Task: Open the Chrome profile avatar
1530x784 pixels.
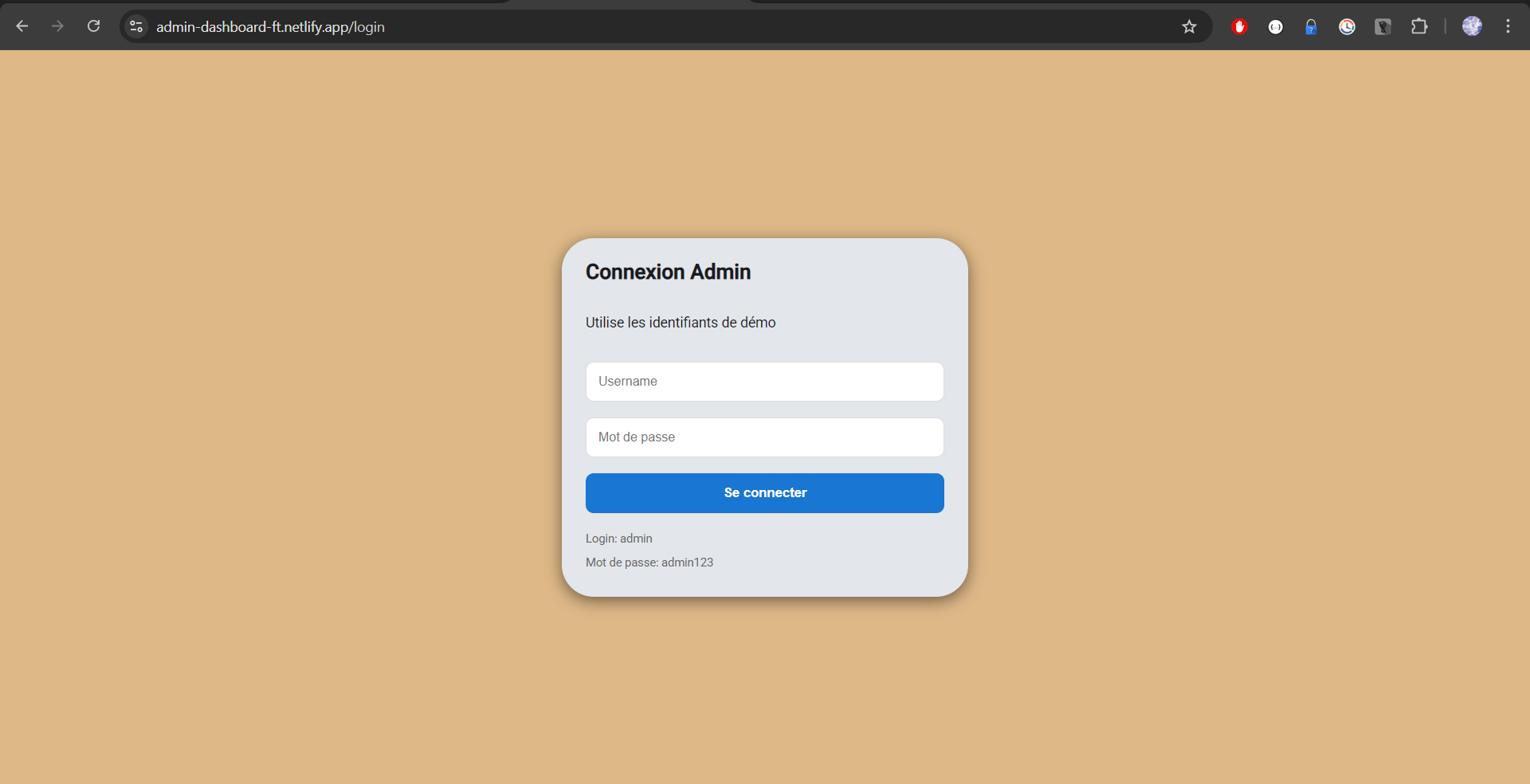Action: [1472, 26]
